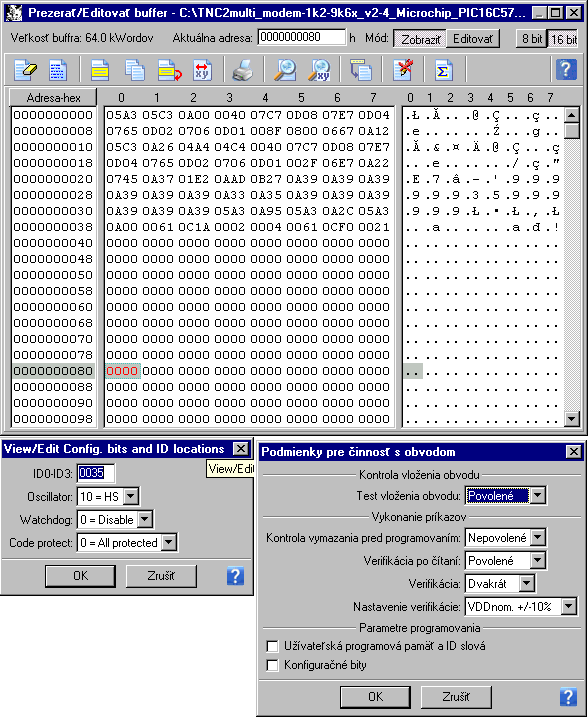Click the copy block icon
The width and height of the screenshot is (588, 718).
pos(135,70)
